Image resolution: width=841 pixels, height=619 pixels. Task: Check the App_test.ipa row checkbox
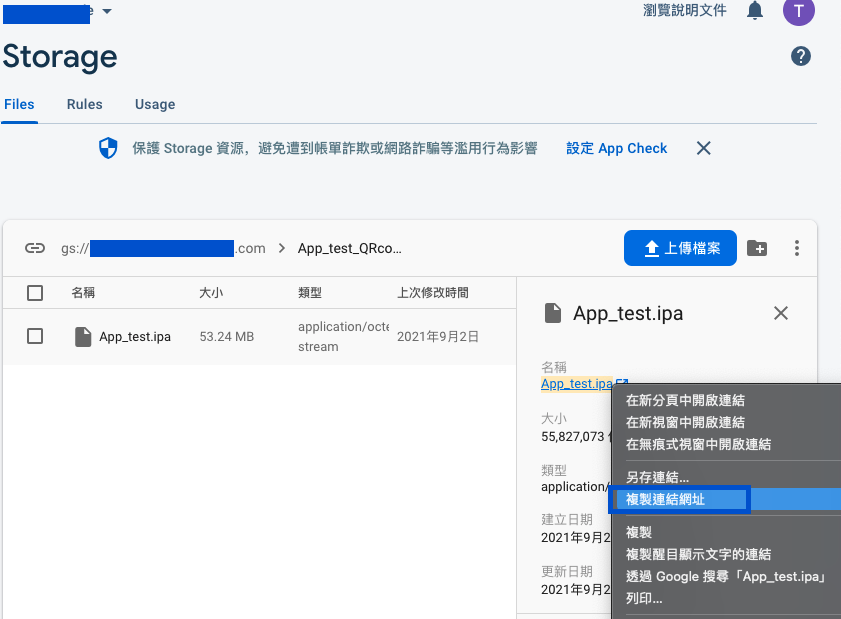(35, 336)
